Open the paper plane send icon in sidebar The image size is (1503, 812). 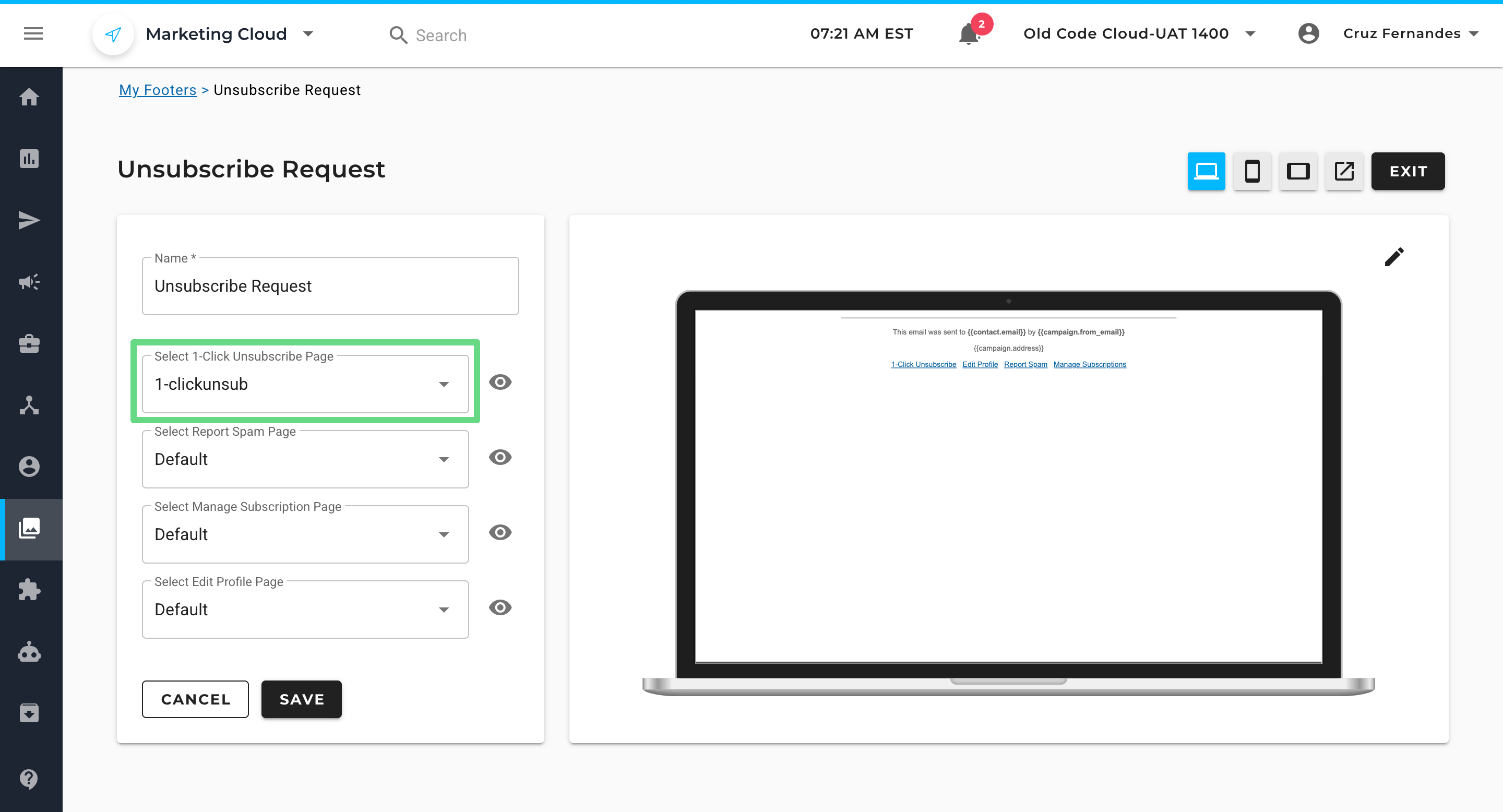pos(29,221)
